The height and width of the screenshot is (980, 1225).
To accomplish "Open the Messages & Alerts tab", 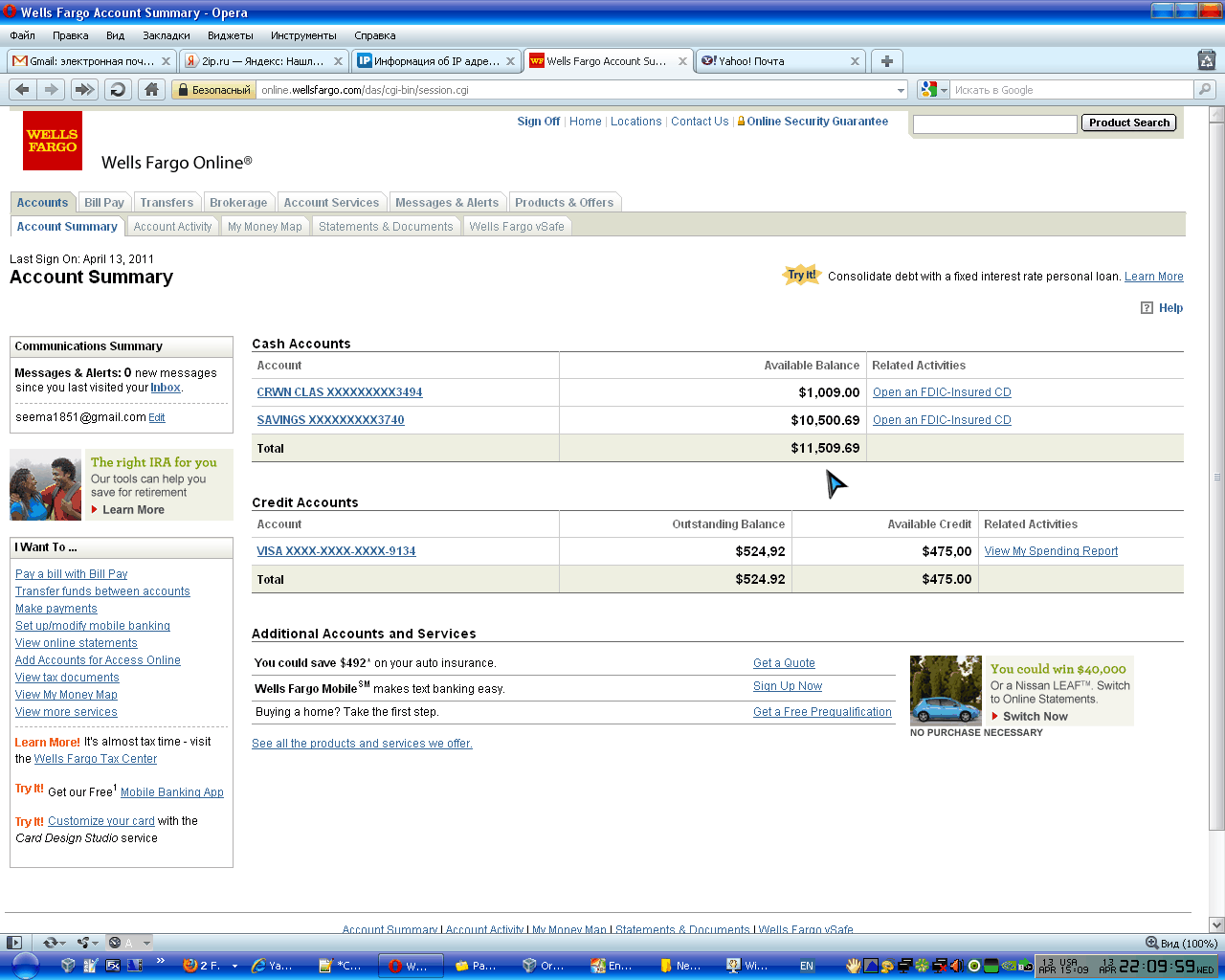I will coord(447,202).
